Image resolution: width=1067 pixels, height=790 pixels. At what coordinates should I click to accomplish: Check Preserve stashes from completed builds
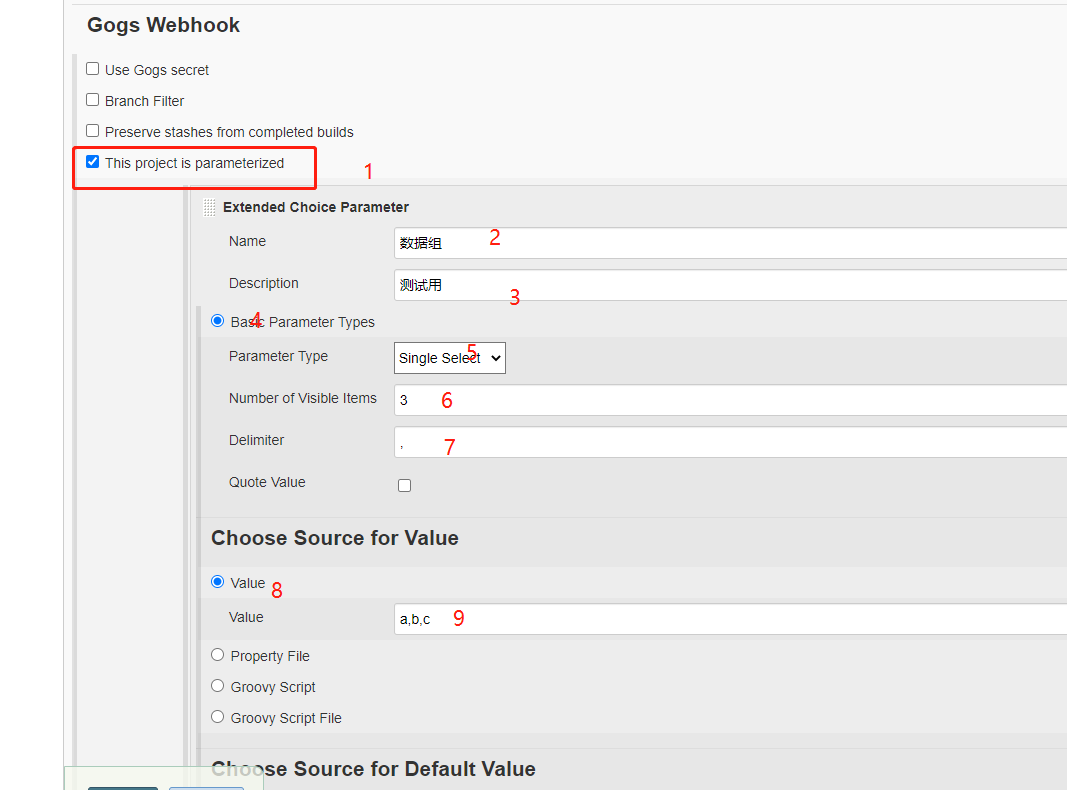click(92, 130)
